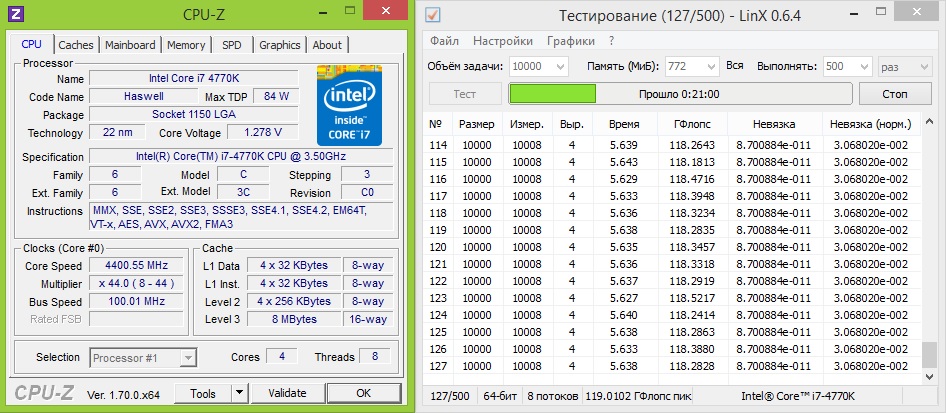The height and width of the screenshot is (413, 946).
Task: Click the Level 2 value 4 x 256 KBytes
Action: [294, 301]
